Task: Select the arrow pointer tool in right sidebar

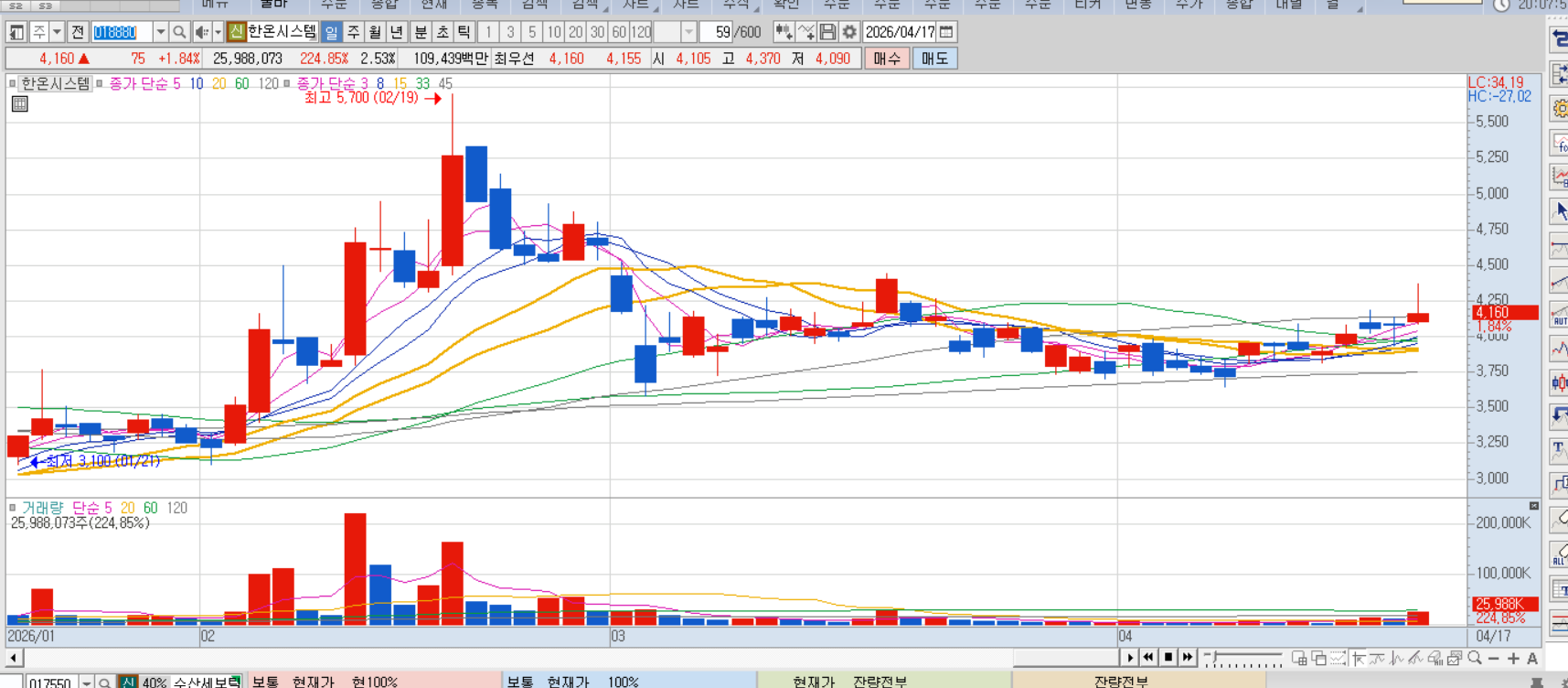Action: 1559,211
